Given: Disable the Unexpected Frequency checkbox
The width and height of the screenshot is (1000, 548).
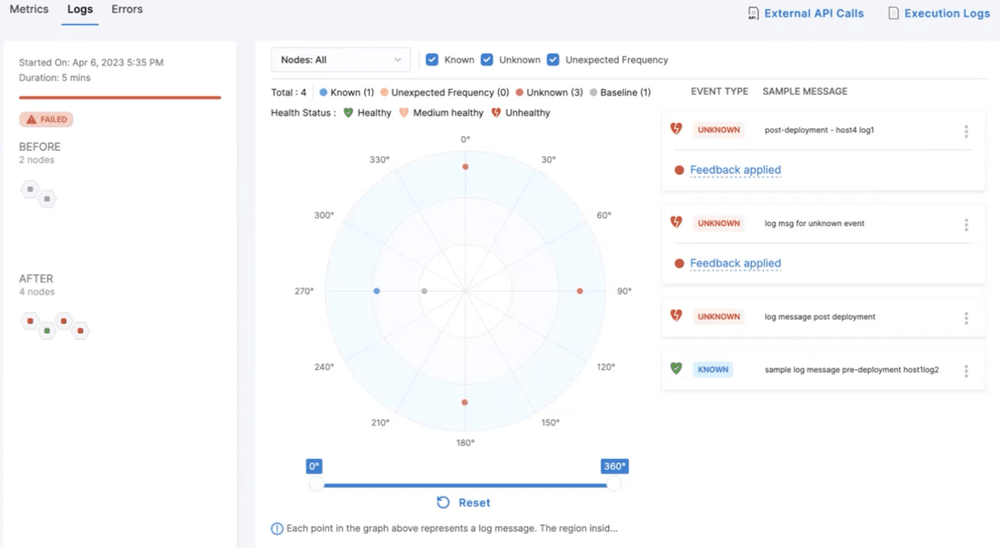Looking at the screenshot, I should point(554,60).
